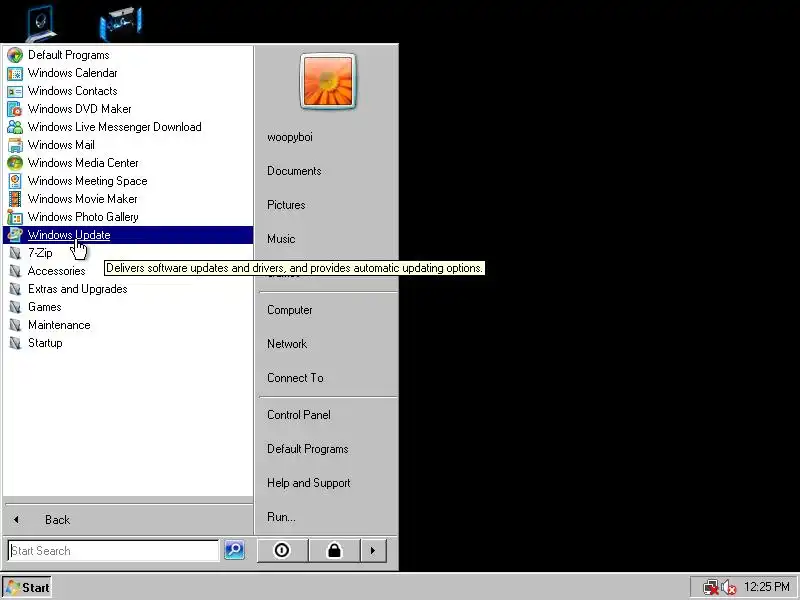Click the Default Programs globe icon in the program list
This screenshot has width=800, height=600.
(x=15, y=55)
